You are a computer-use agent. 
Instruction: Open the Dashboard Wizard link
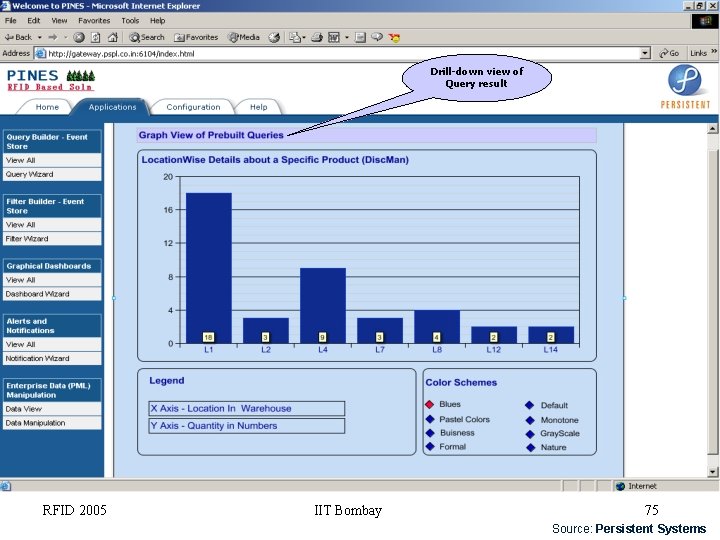click(52, 294)
